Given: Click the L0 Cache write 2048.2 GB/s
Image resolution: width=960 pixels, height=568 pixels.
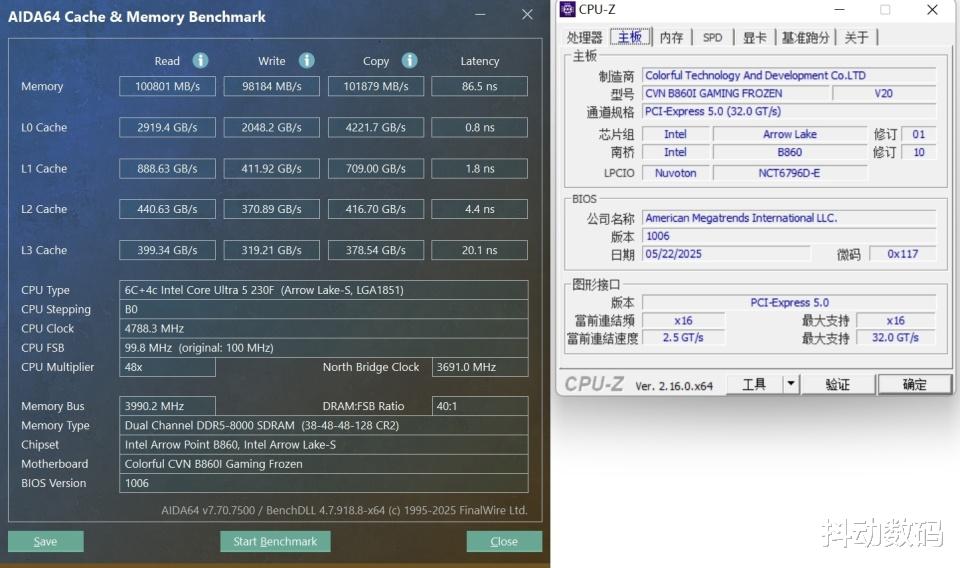Looking at the screenshot, I should coord(271,127).
